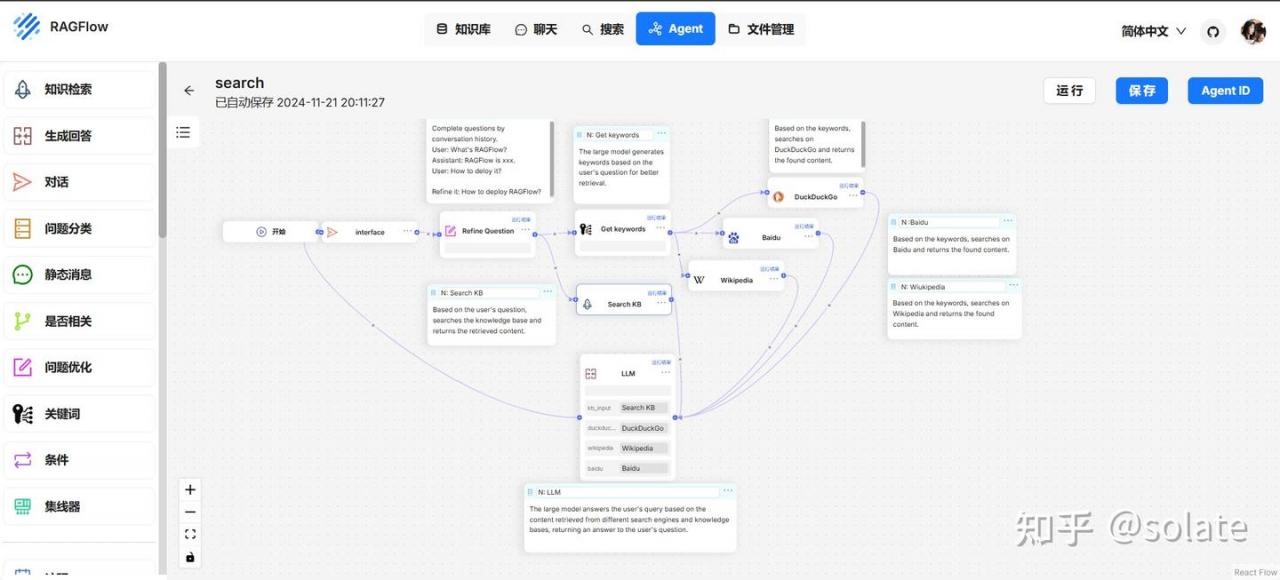Open the LLM node ellipsis menu
This screenshot has width=1280, height=580.
(x=665, y=373)
